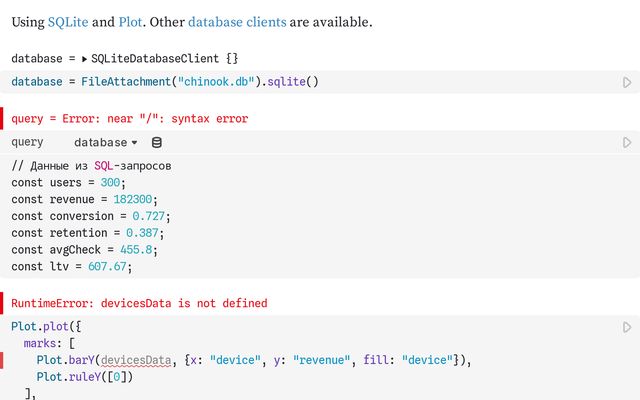640x400 pixels.
Task: Run the FileAttachment chinook.db cell
Action: click(627, 82)
